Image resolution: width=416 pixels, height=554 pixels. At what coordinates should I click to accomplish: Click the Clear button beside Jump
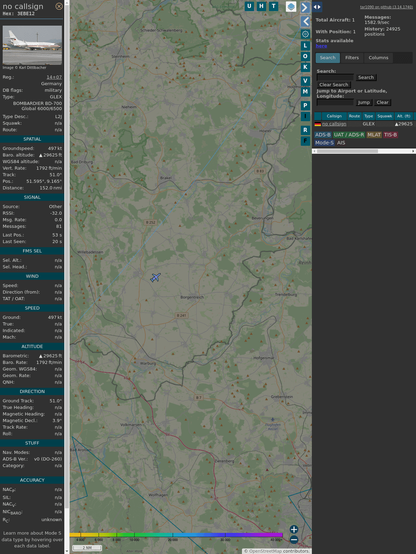click(382, 102)
